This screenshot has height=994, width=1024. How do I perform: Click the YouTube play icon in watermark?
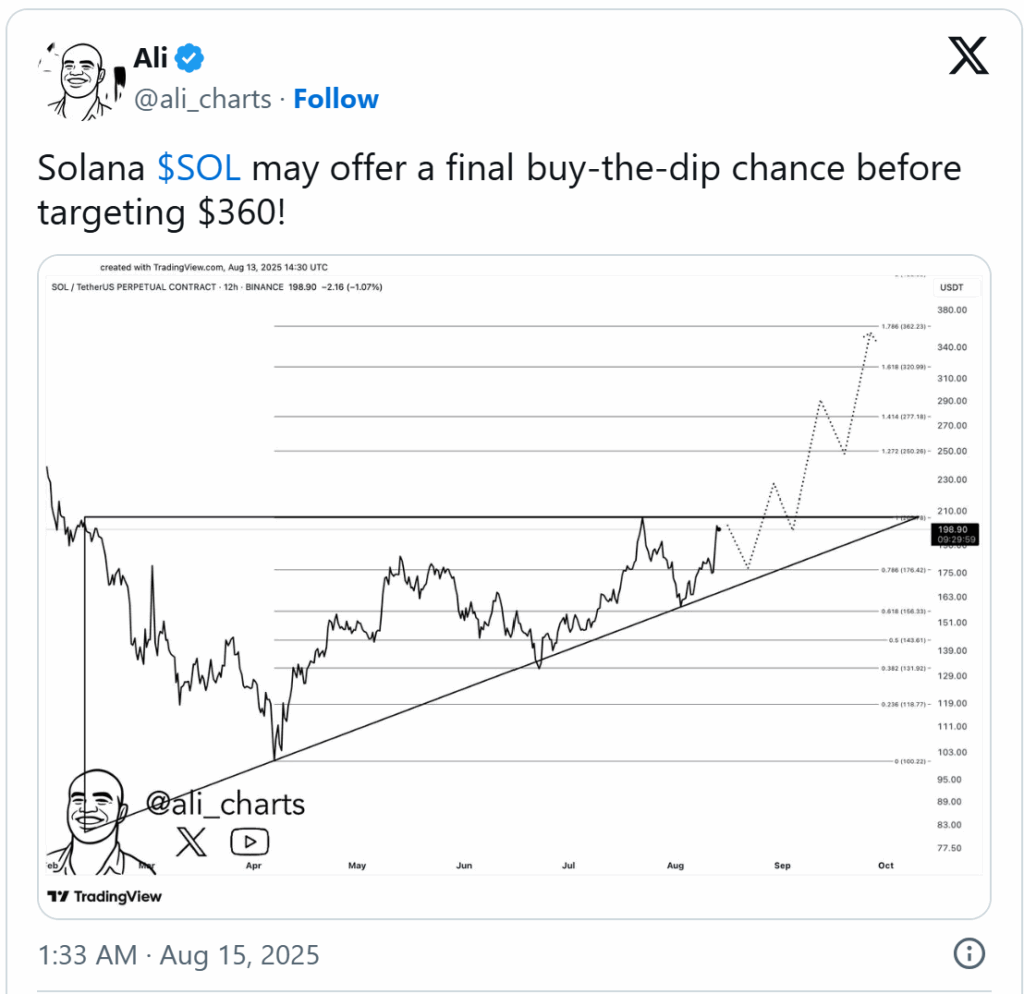click(x=249, y=842)
